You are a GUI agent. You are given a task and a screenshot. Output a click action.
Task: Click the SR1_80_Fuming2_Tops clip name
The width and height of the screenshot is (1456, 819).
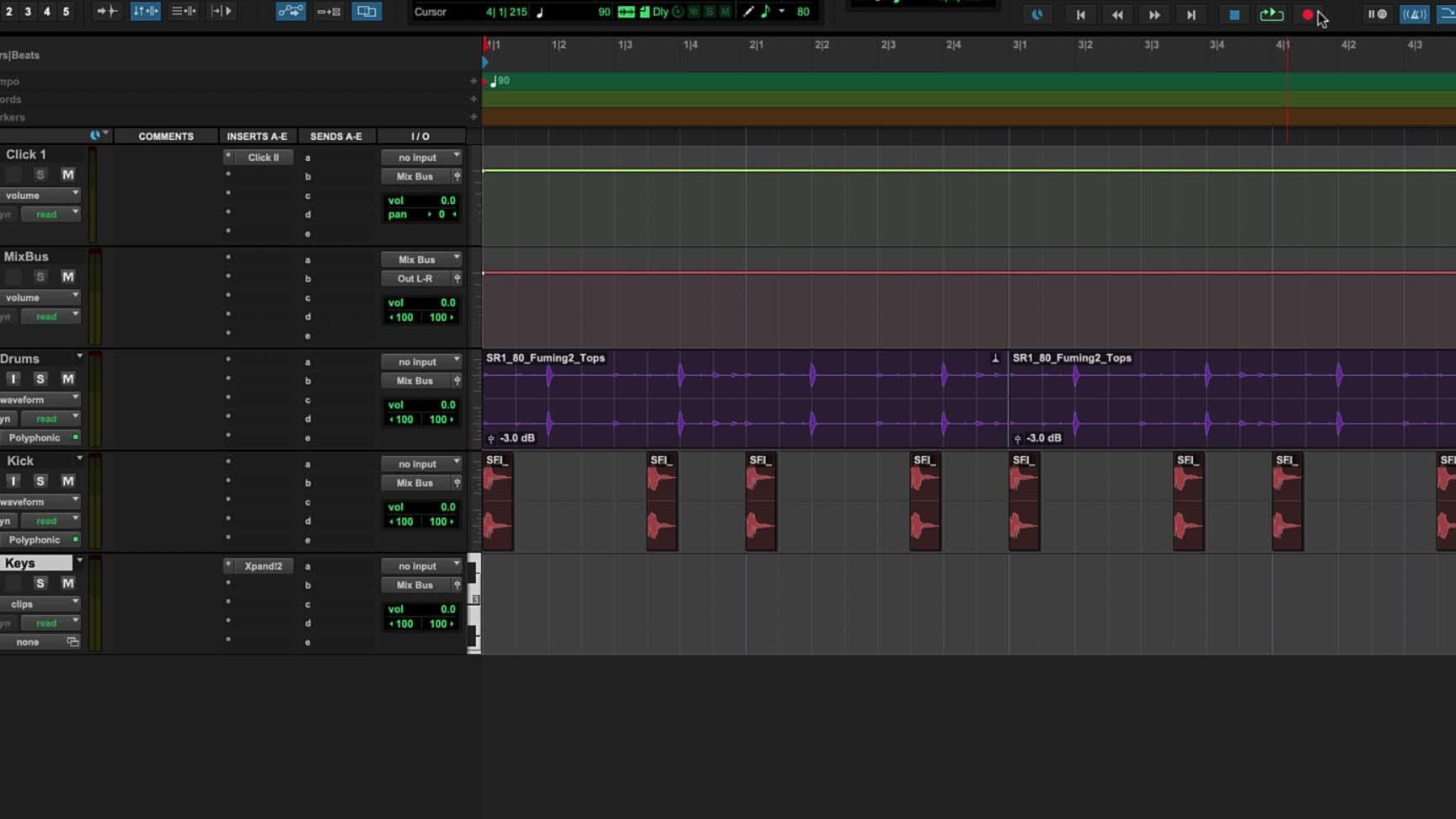click(543, 358)
